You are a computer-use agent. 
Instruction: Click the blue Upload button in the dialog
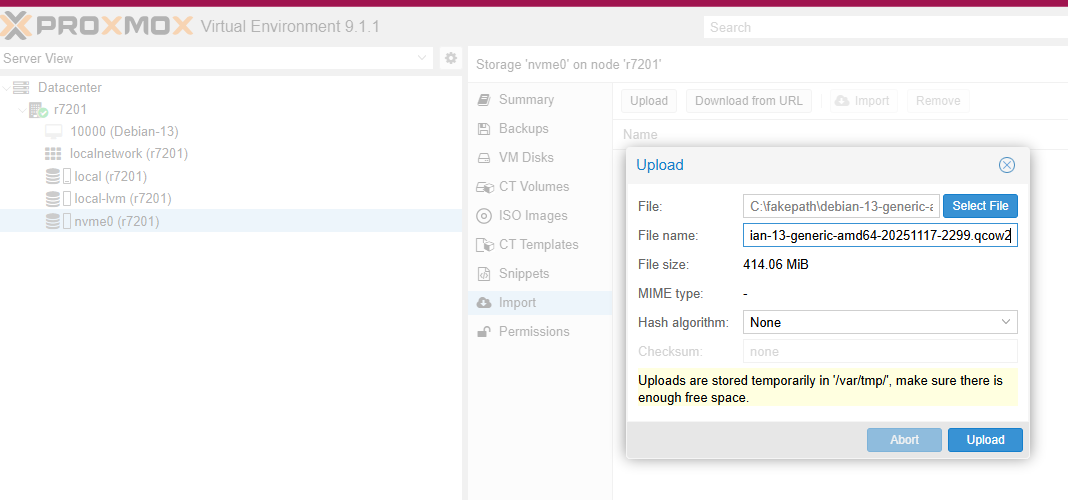(985, 440)
